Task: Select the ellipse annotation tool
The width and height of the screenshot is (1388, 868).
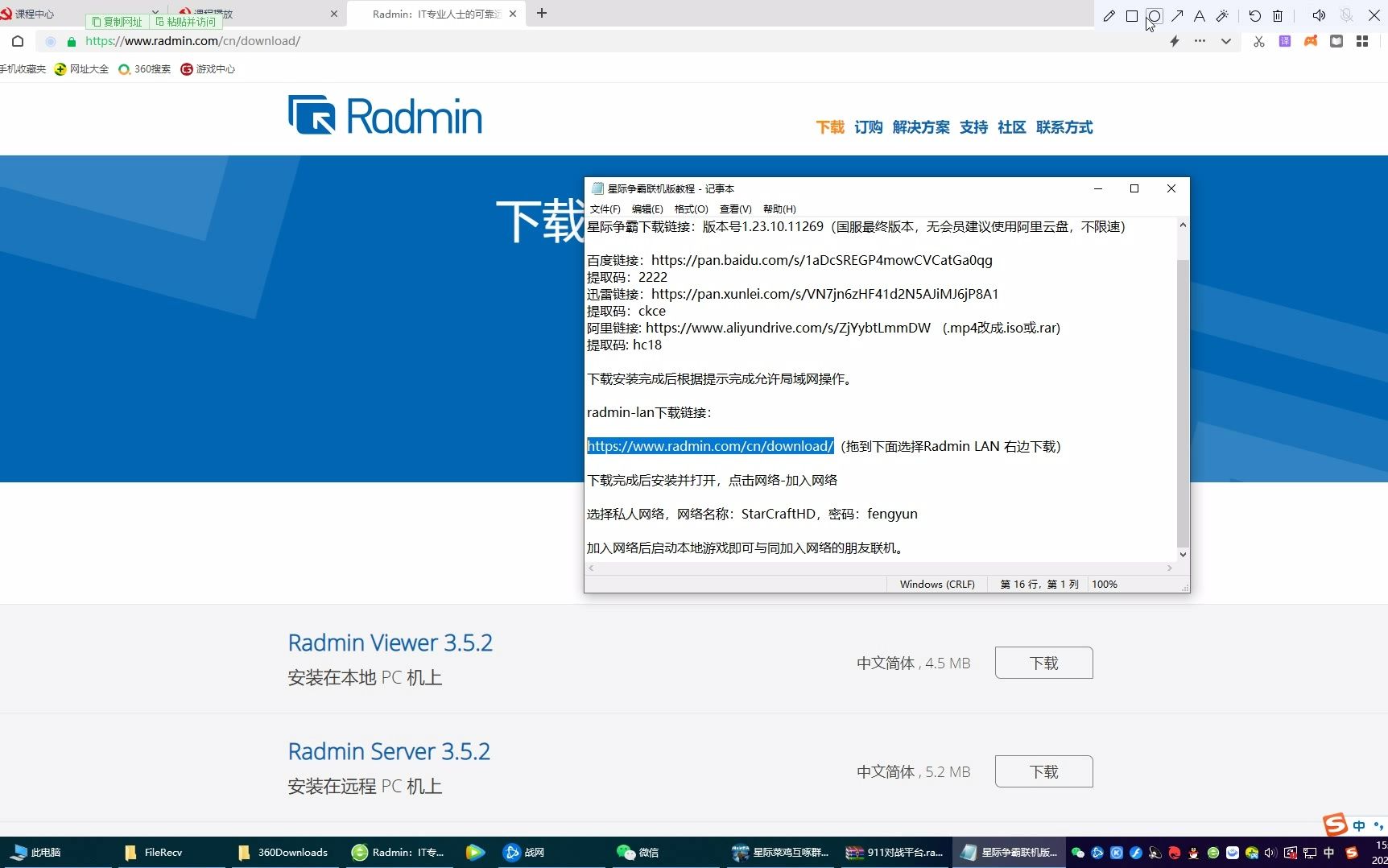Action: (1154, 16)
